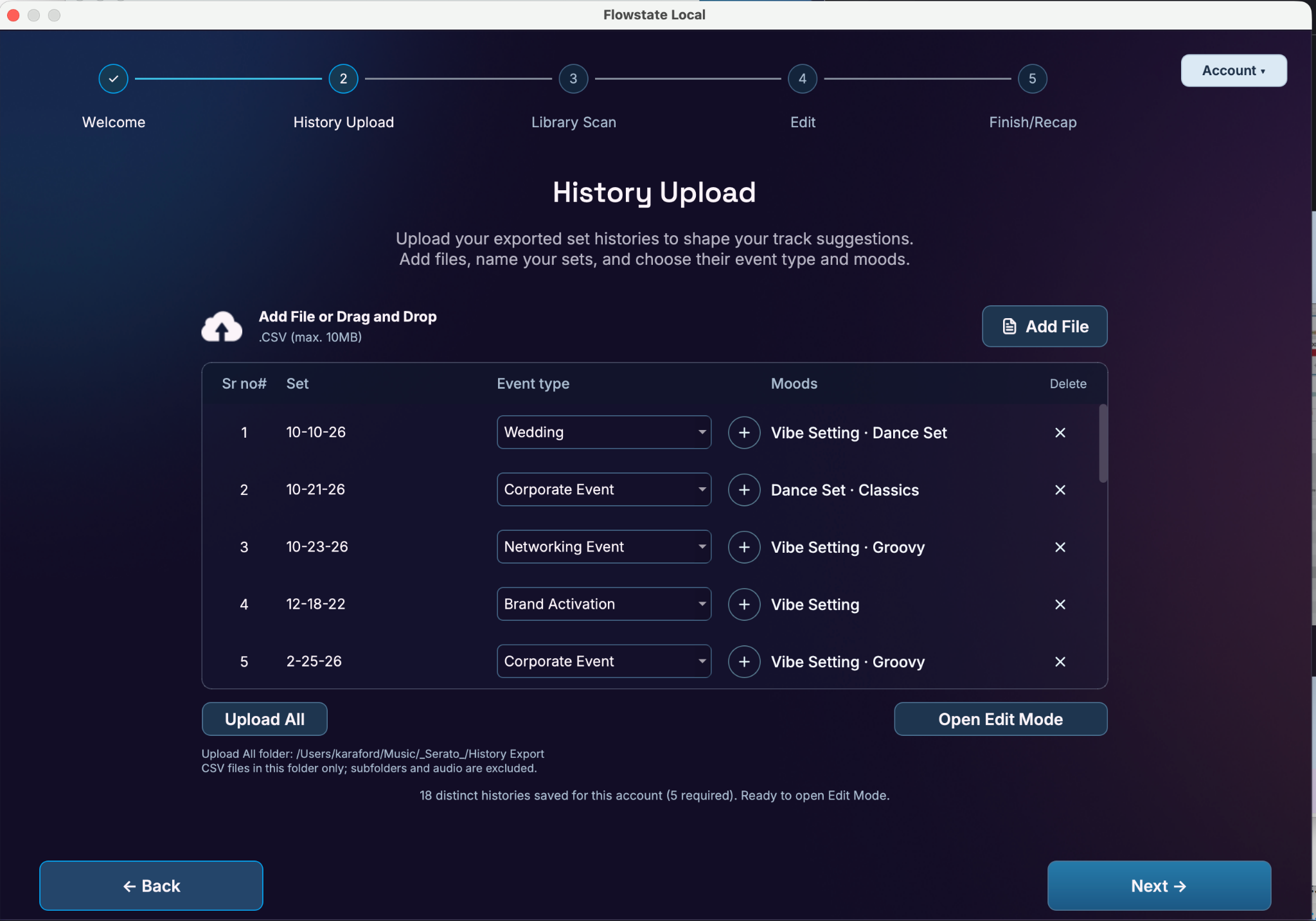This screenshot has height=921, width=1316.
Task: Click the set name 12-18-22
Action: [316, 604]
